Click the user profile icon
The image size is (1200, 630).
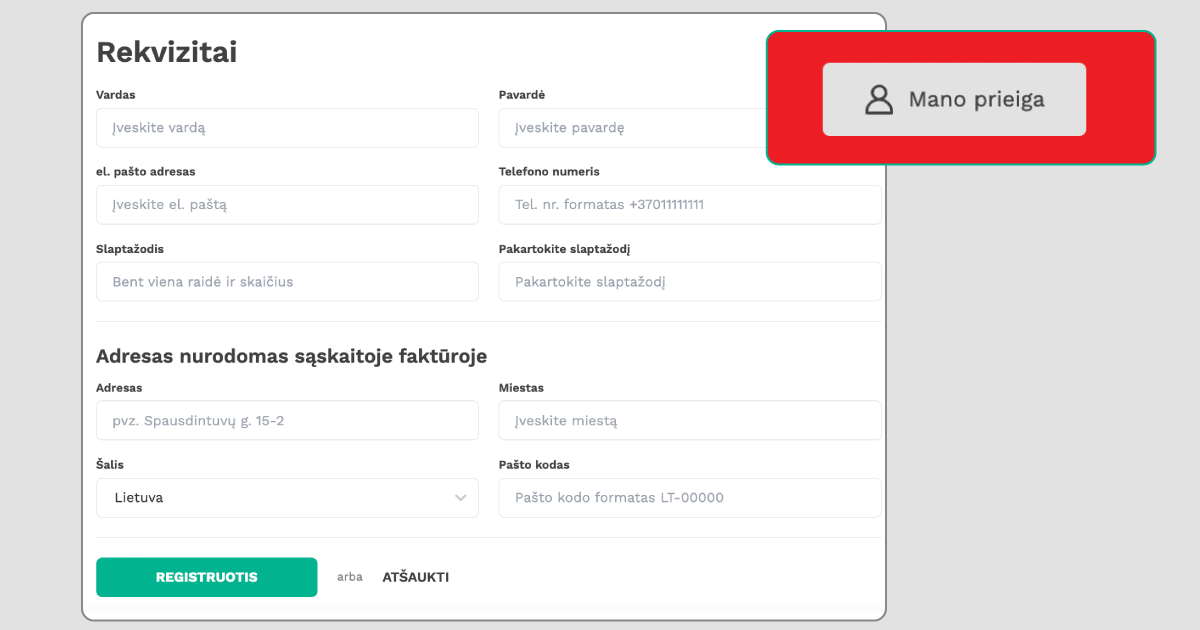(x=879, y=99)
